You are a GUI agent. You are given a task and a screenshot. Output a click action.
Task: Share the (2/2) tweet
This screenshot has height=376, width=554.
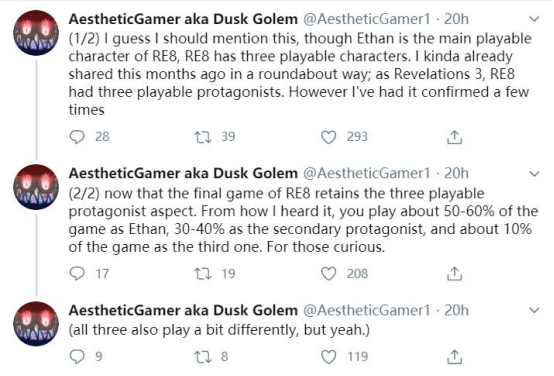[x=454, y=274]
